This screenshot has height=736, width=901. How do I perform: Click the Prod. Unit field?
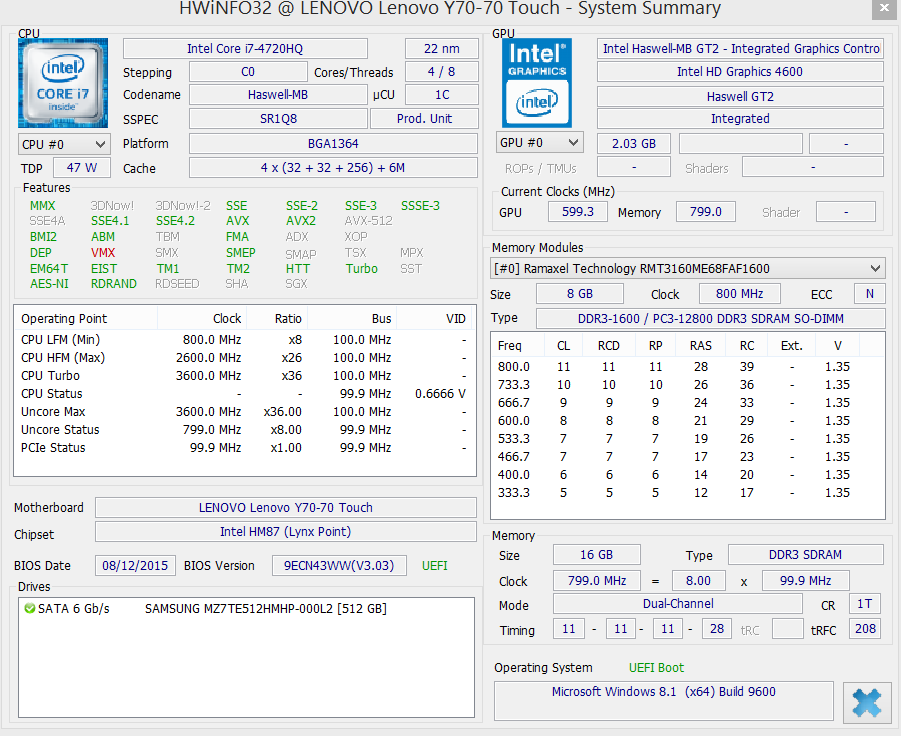424,119
